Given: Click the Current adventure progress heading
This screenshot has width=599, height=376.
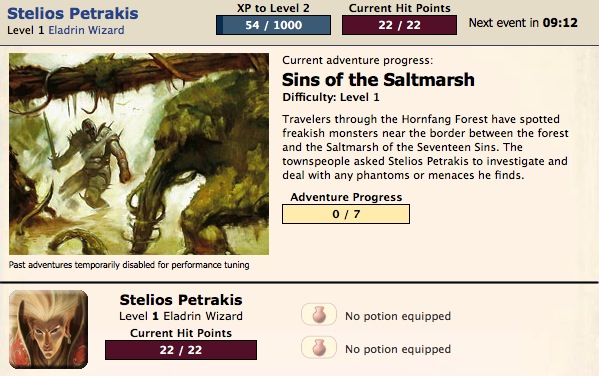Looking at the screenshot, I should [358, 60].
